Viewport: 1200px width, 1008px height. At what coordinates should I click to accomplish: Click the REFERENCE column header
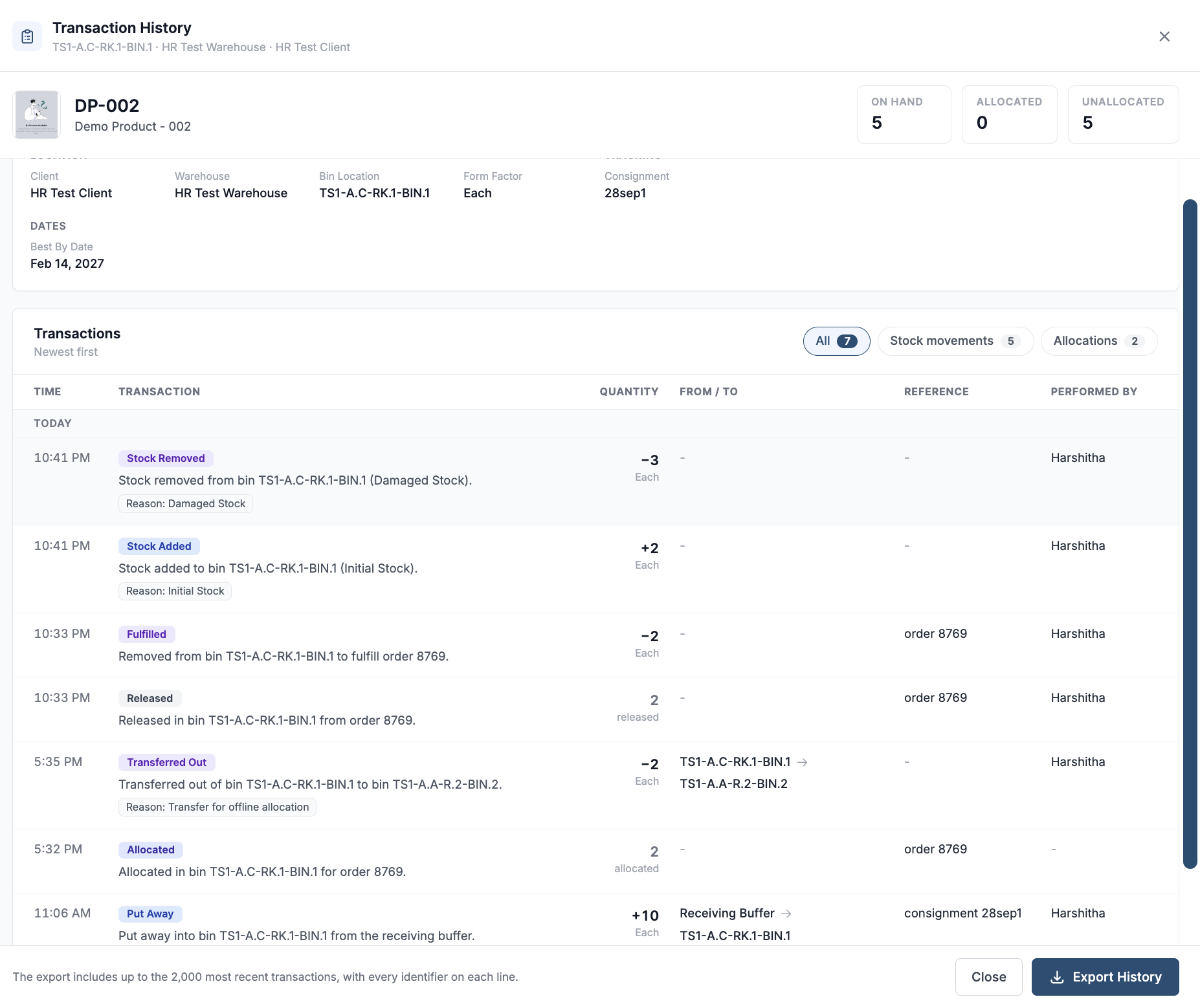[937, 391]
